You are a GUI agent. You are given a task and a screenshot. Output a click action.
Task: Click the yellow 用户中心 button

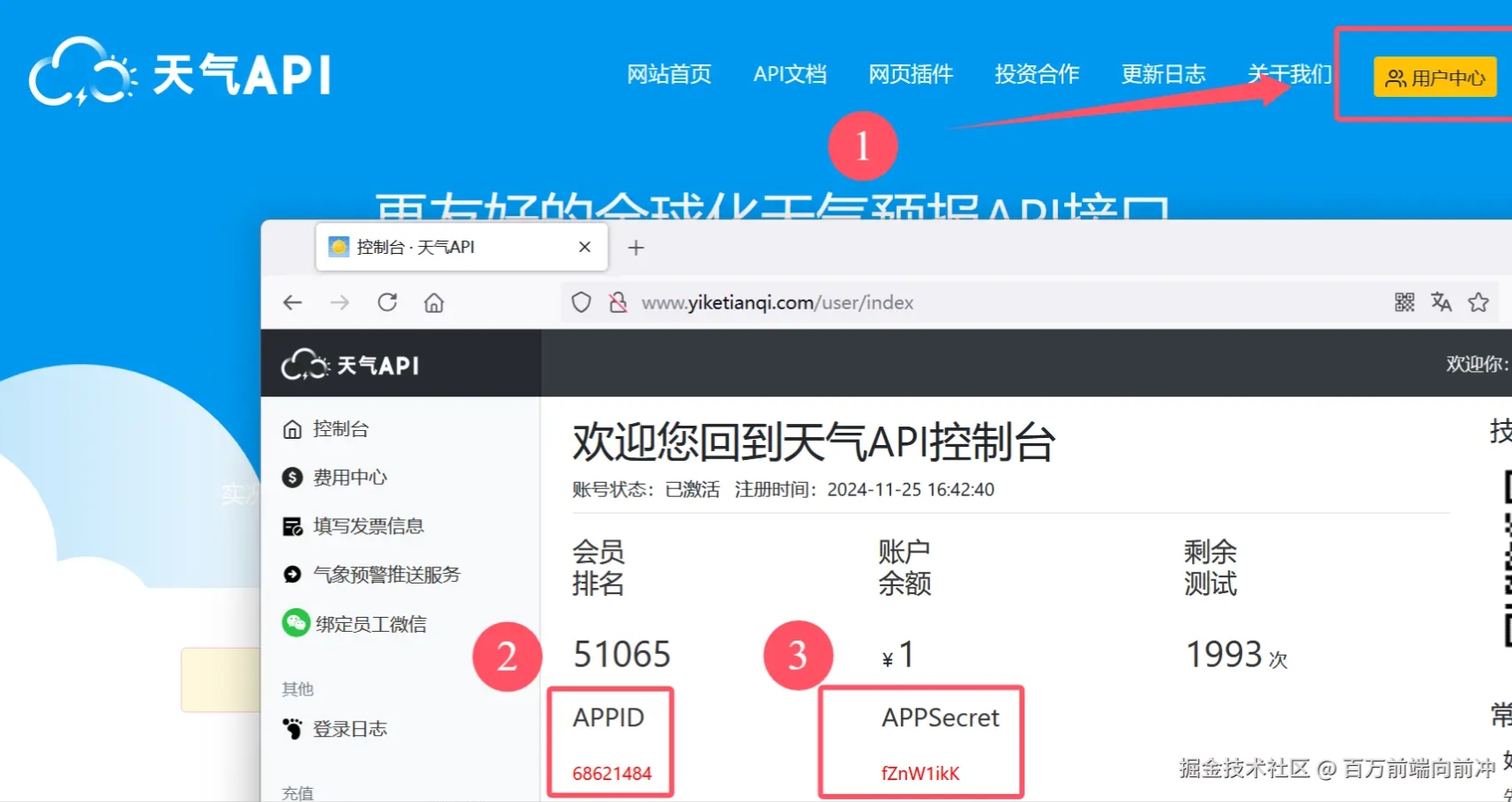click(x=1434, y=78)
